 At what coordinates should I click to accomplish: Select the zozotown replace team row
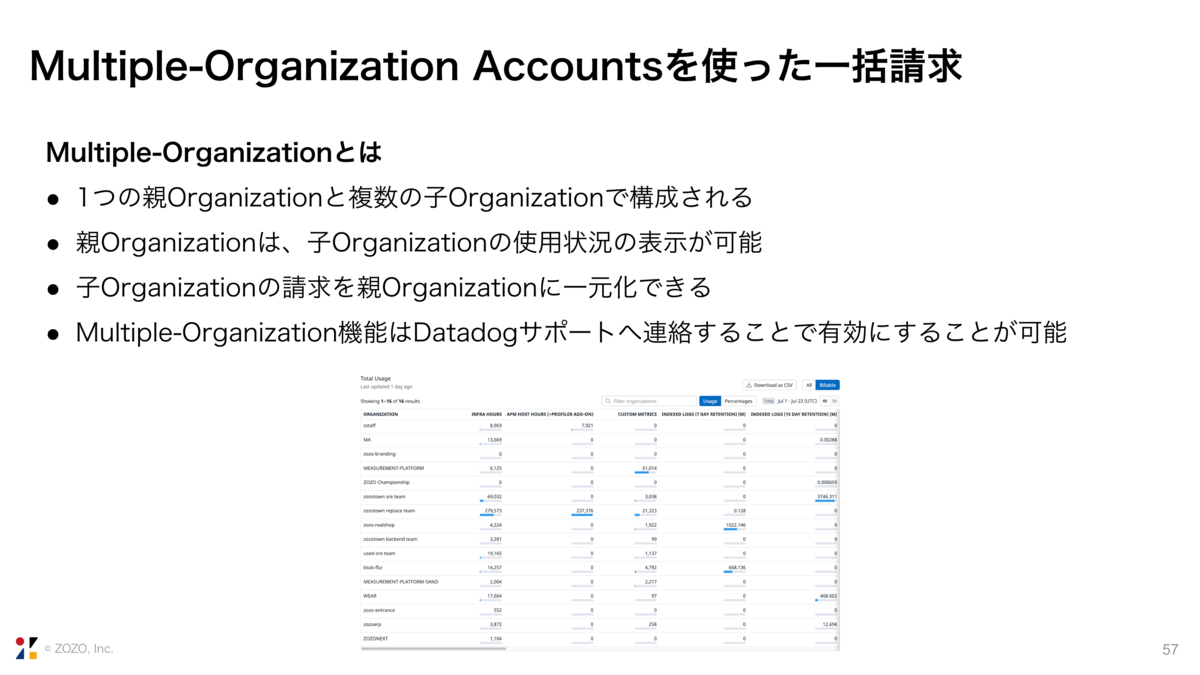tap(600, 510)
